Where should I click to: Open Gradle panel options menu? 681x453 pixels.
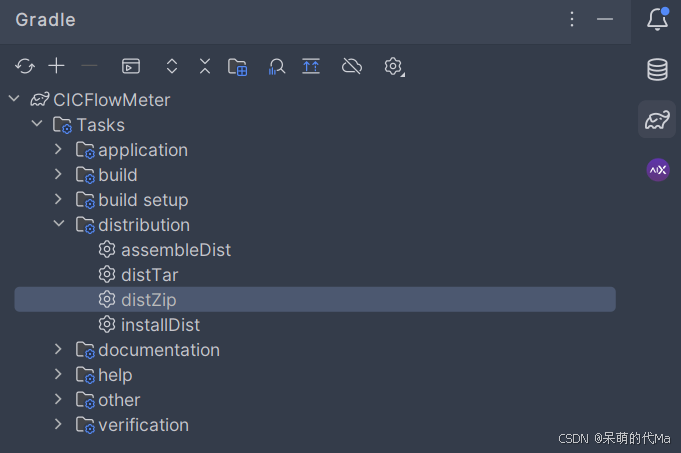[572, 19]
